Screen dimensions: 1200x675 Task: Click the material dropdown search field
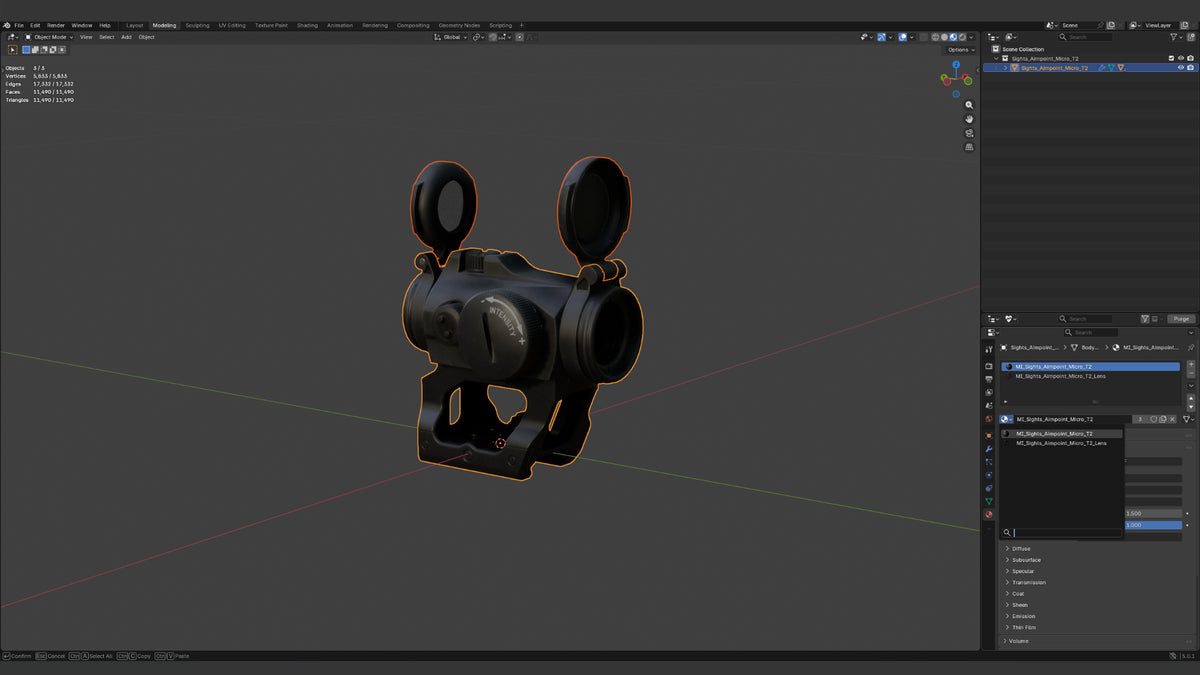(x=1061, y=533)
